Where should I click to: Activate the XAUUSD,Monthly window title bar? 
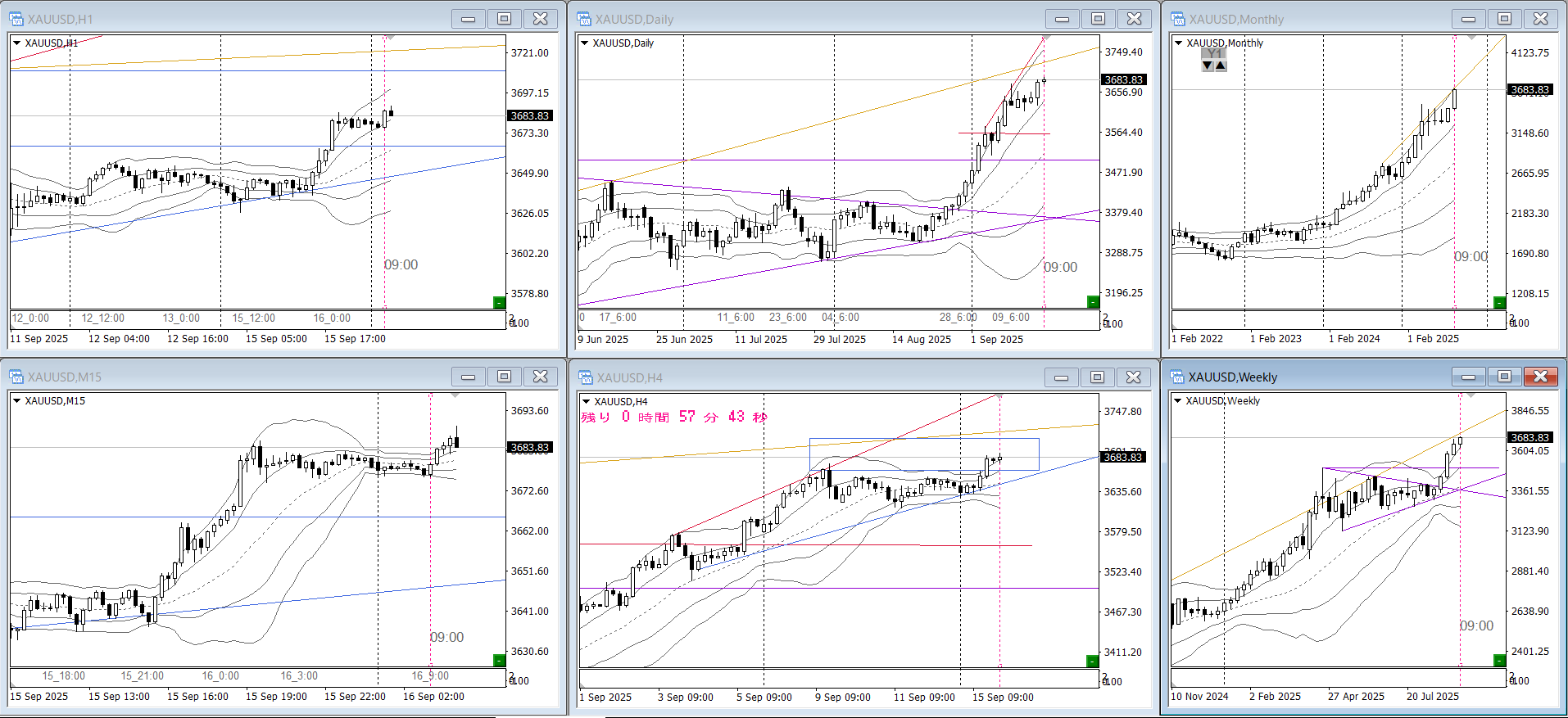tap(1311, 19)
